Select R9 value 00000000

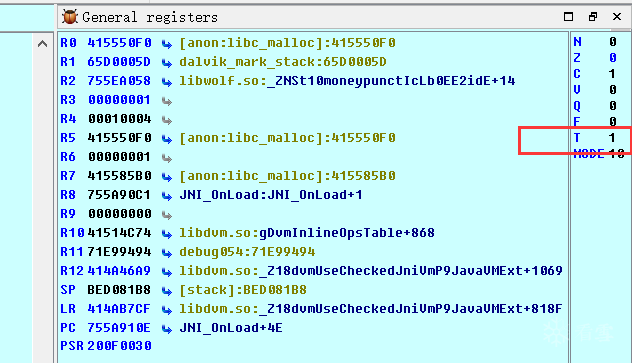[x=119, y=214]
